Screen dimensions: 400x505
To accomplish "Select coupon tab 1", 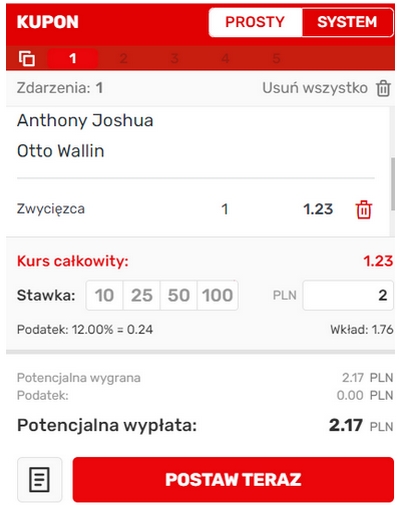I will click(x=73, y=59).
